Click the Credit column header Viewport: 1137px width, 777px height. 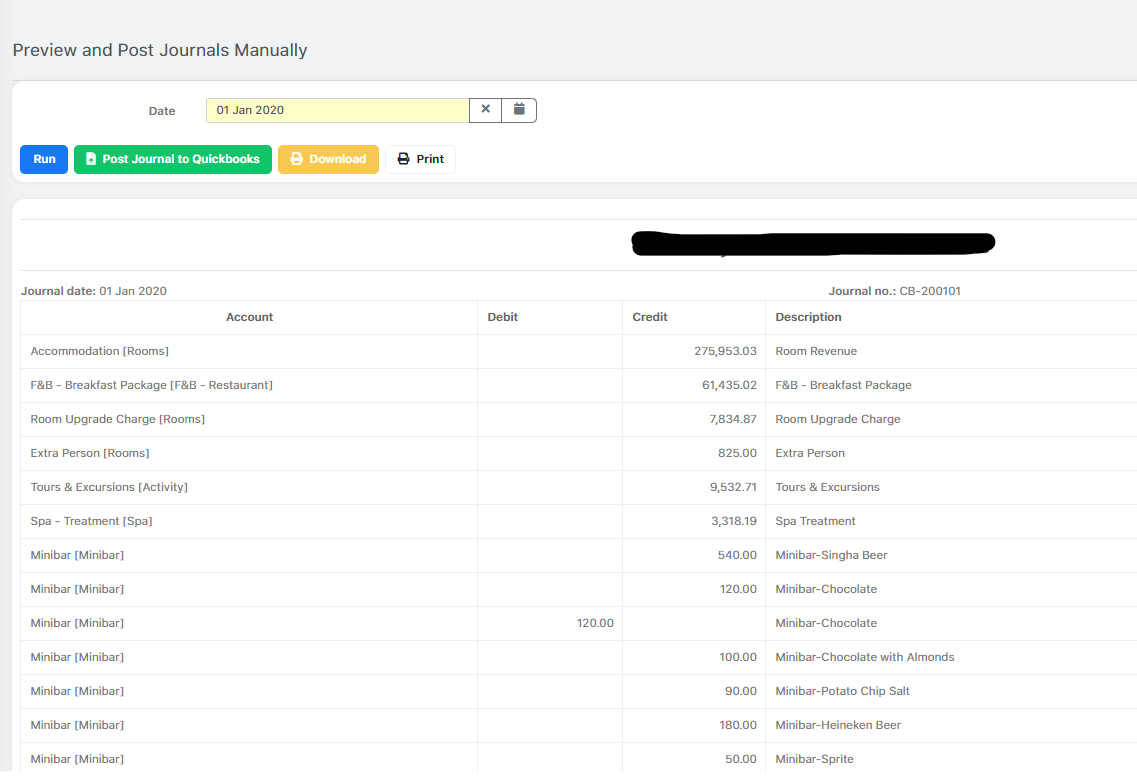click(650, 317)
